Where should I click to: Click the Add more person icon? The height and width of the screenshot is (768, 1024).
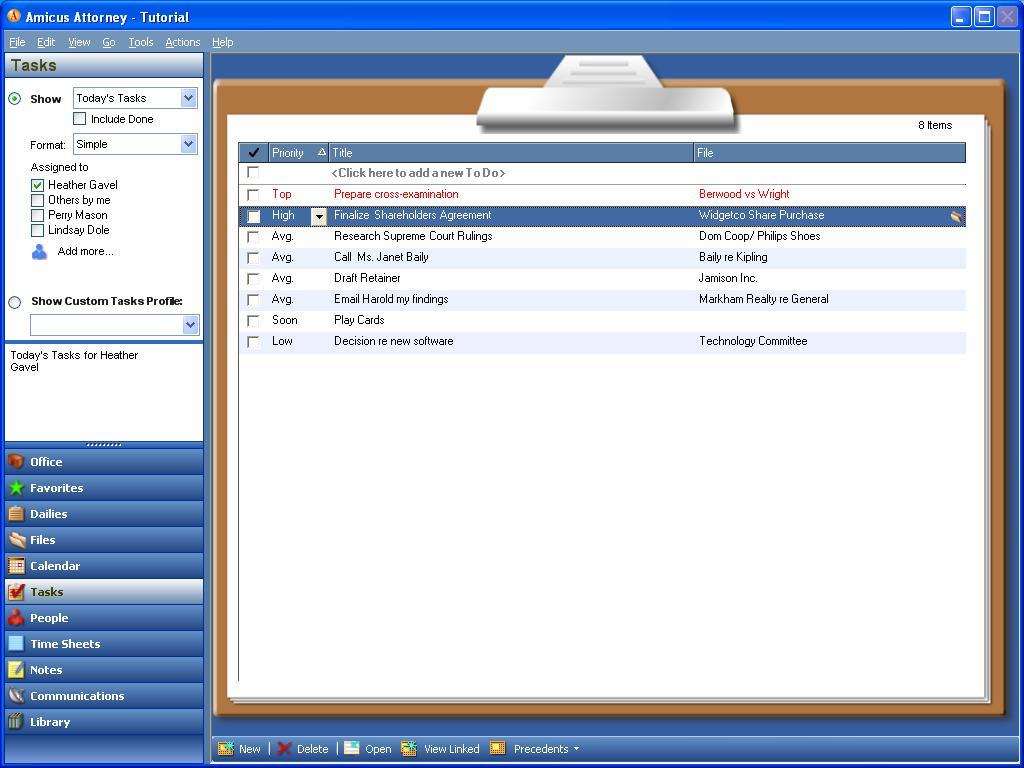39,252
